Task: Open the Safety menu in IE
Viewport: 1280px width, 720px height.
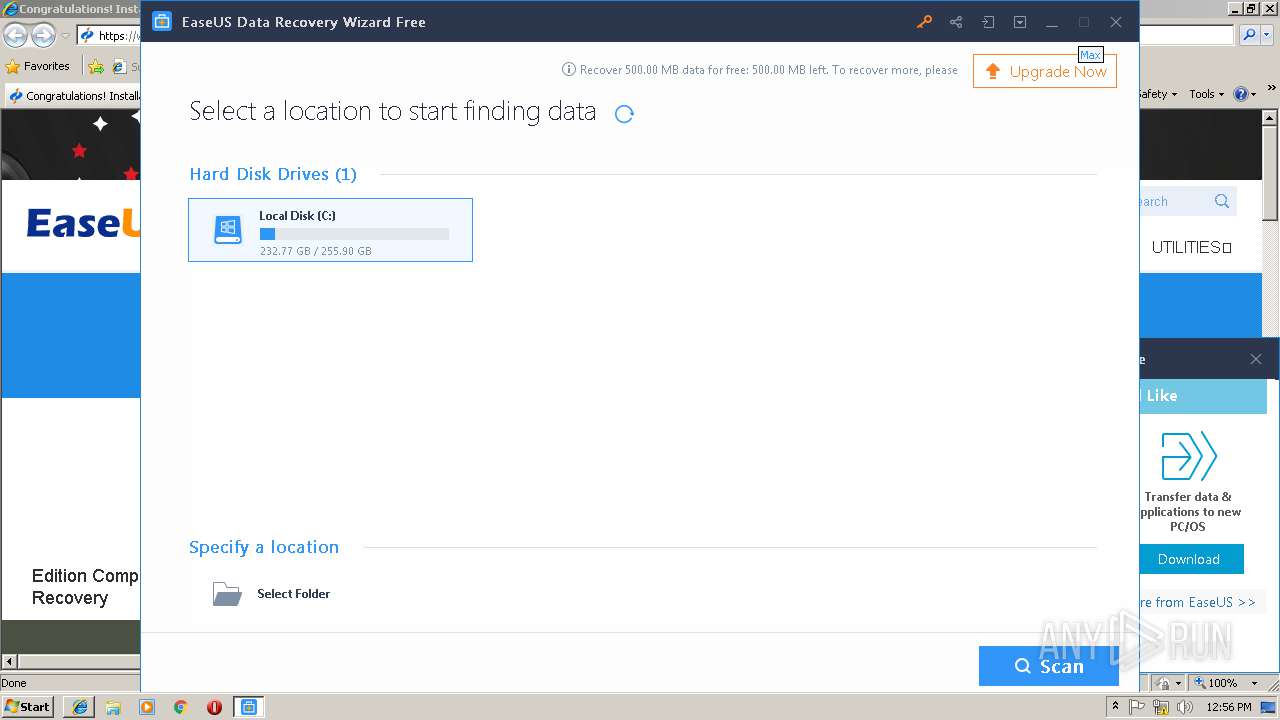Action: tap(1158, 94)
